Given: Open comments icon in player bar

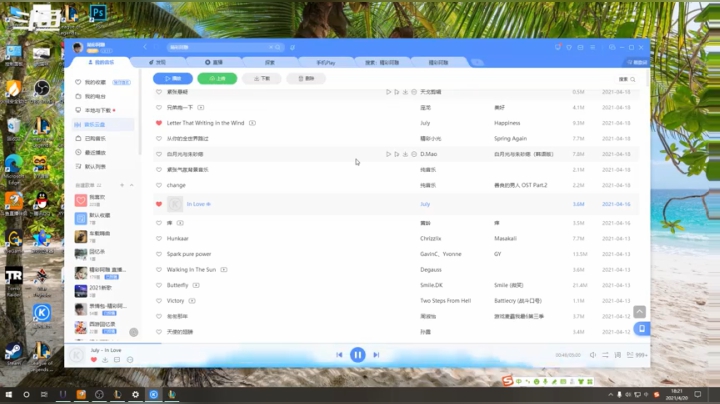Looking at the screenshot, I should click(117, 360).
